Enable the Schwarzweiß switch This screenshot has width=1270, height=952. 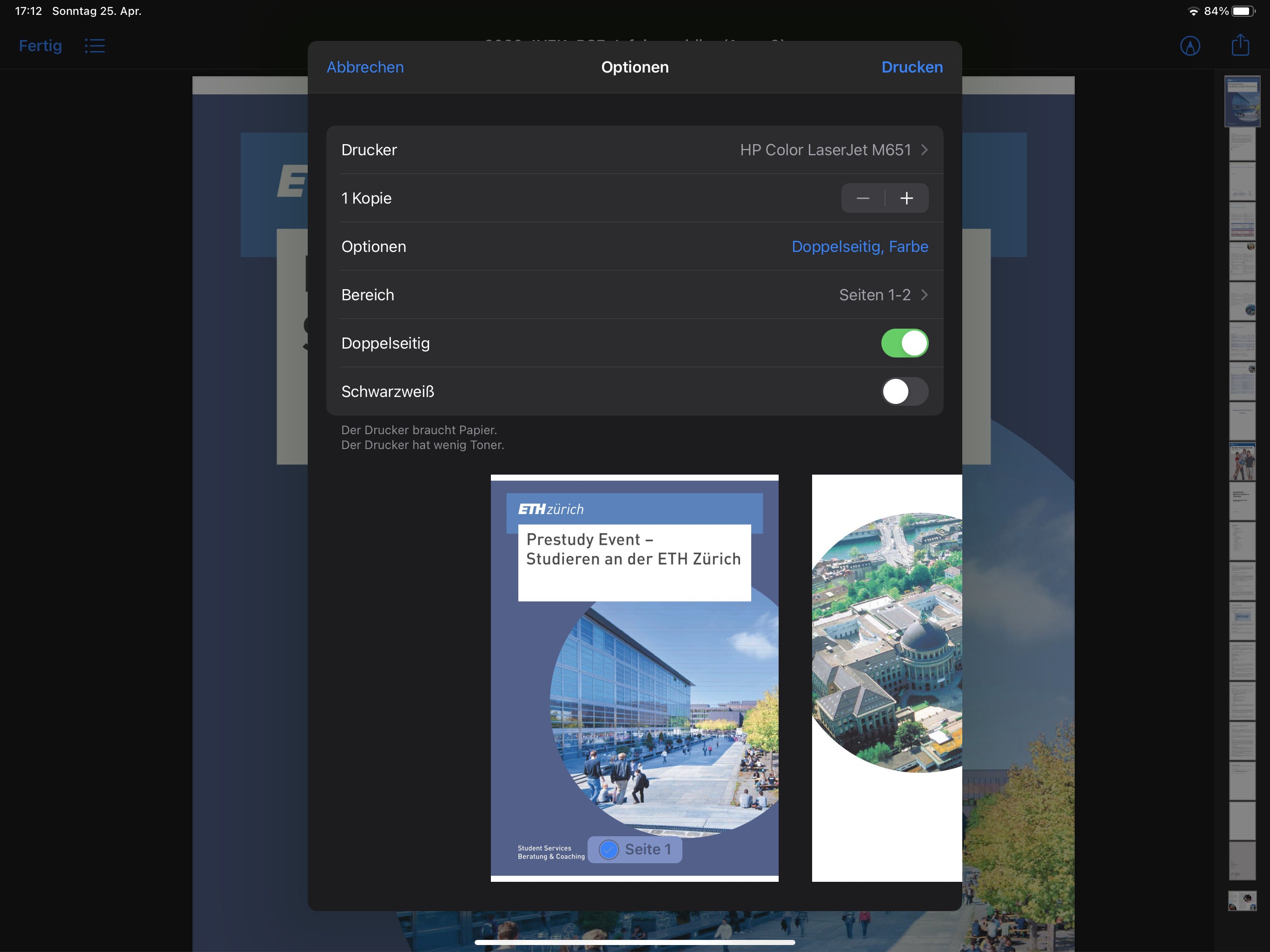(x=905, y=391)
